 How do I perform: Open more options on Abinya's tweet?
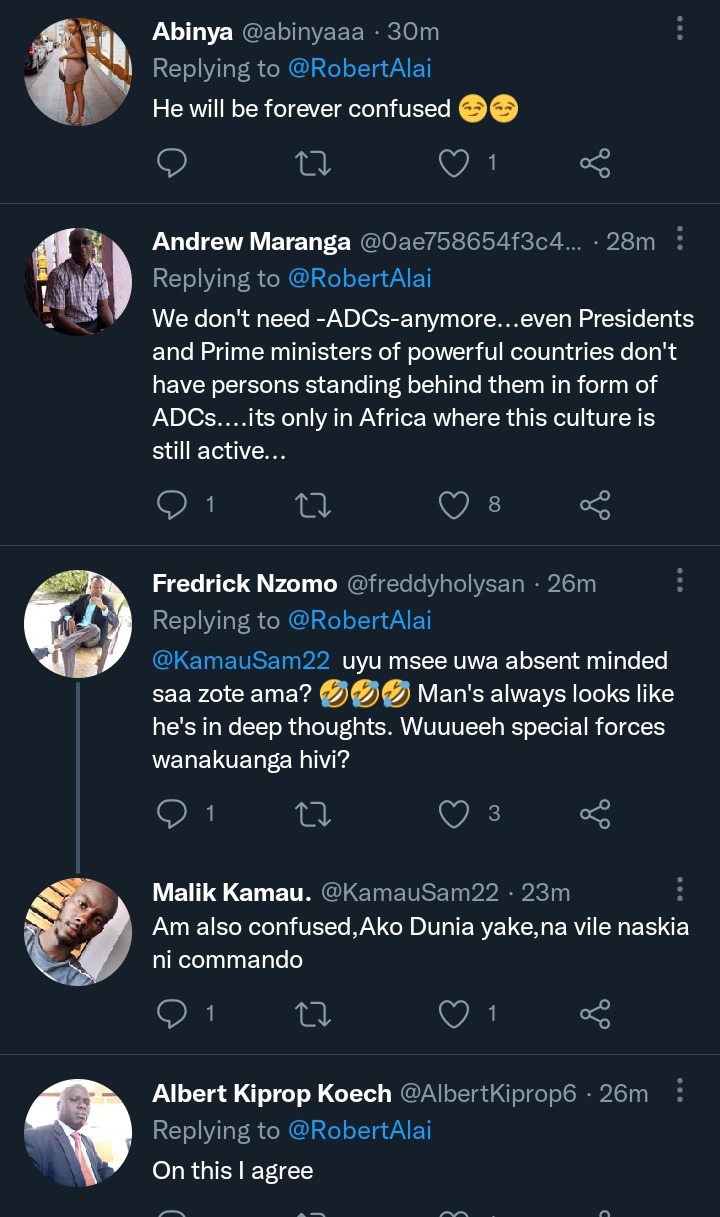(680, 28)
